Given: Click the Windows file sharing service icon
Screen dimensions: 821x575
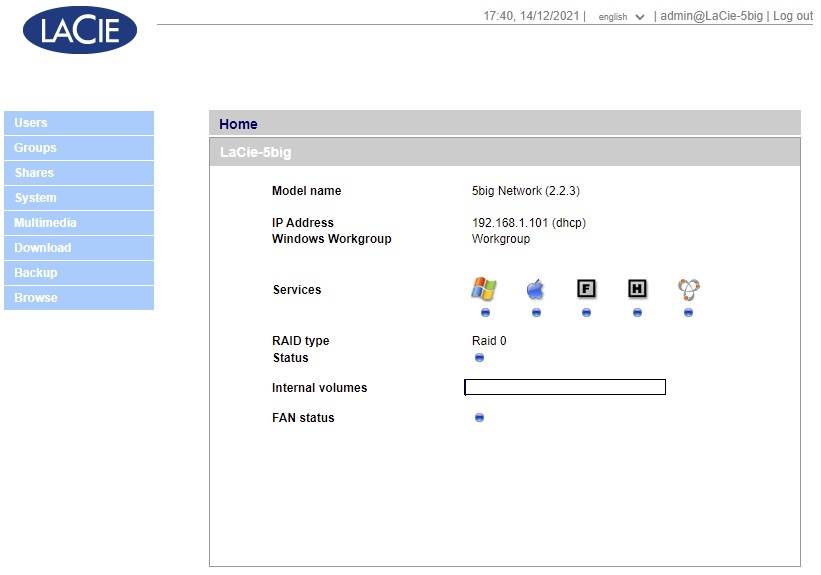Looking at the screenshot, I should pyautogui.click(x=484, y=289).
